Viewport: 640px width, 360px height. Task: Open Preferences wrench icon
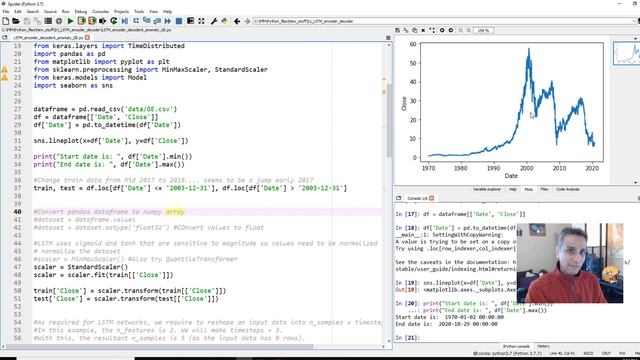[214, 21]
